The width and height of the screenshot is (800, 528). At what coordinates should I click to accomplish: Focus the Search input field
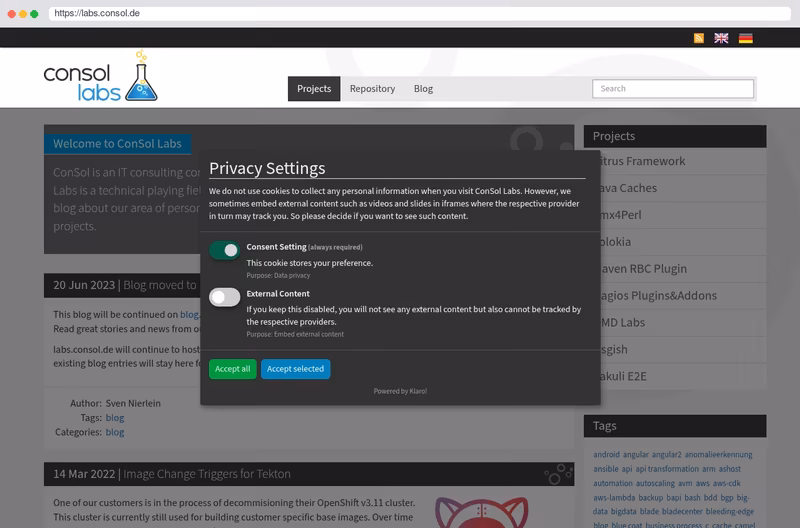pos(673,89)
